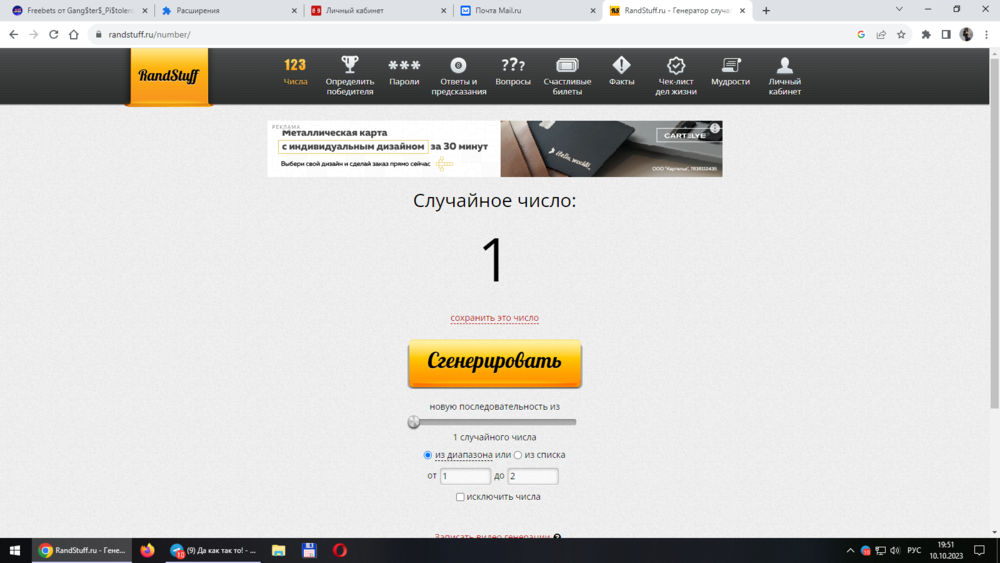Open the taskbar clock and date
Image resolution: width=1000 pixels, height=563 pixels.
pyautogui.click(x=946, y=550)
